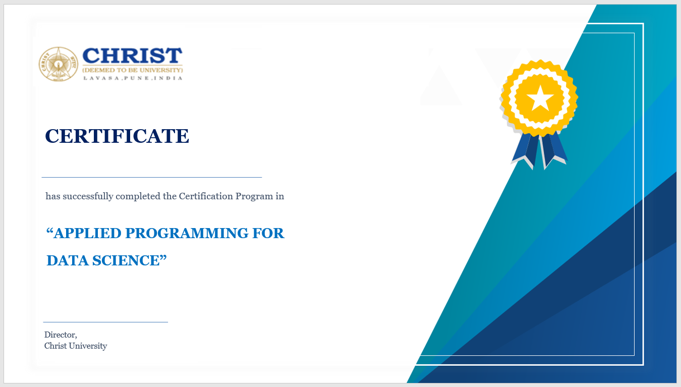The height and width of the screenshot is (387, 681).
Task: Click the "has successfully completed" sentence
Action: [x=165, y=196]
